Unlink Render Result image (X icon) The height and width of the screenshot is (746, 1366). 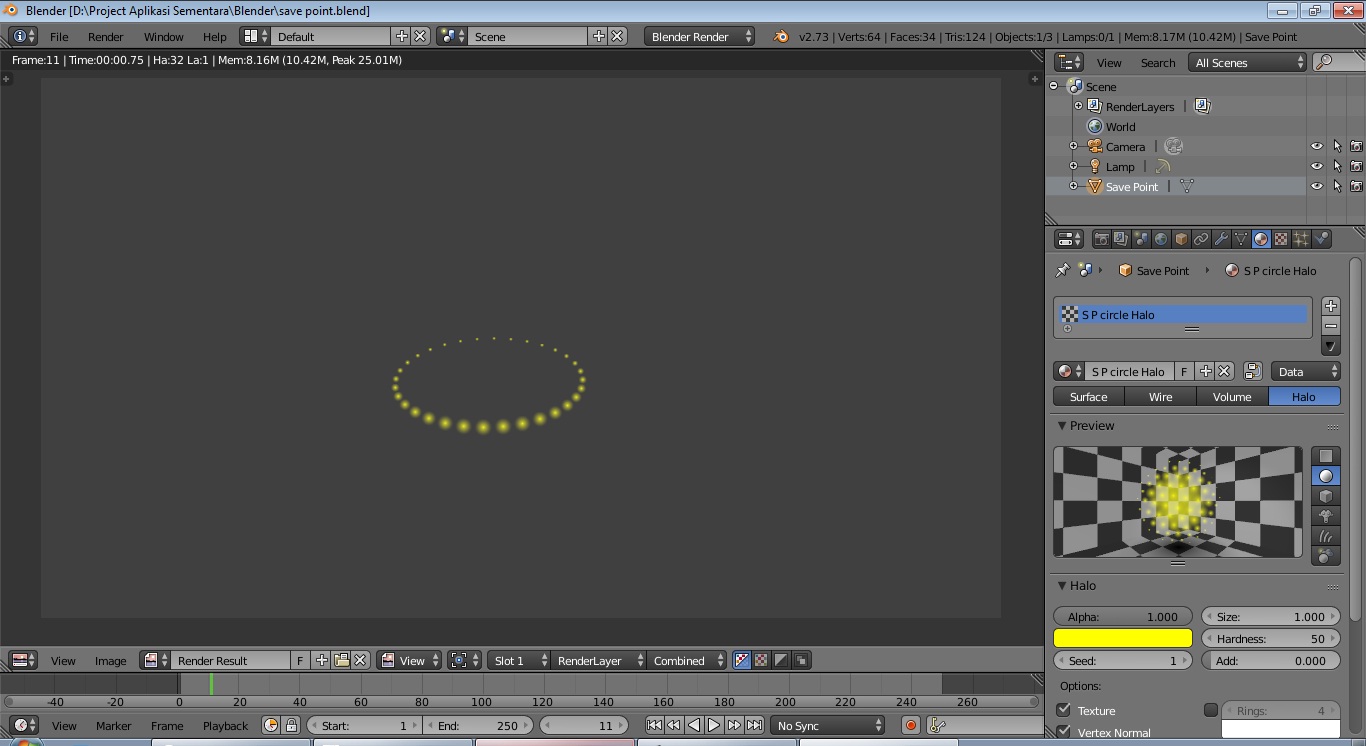tap(361, 660)
